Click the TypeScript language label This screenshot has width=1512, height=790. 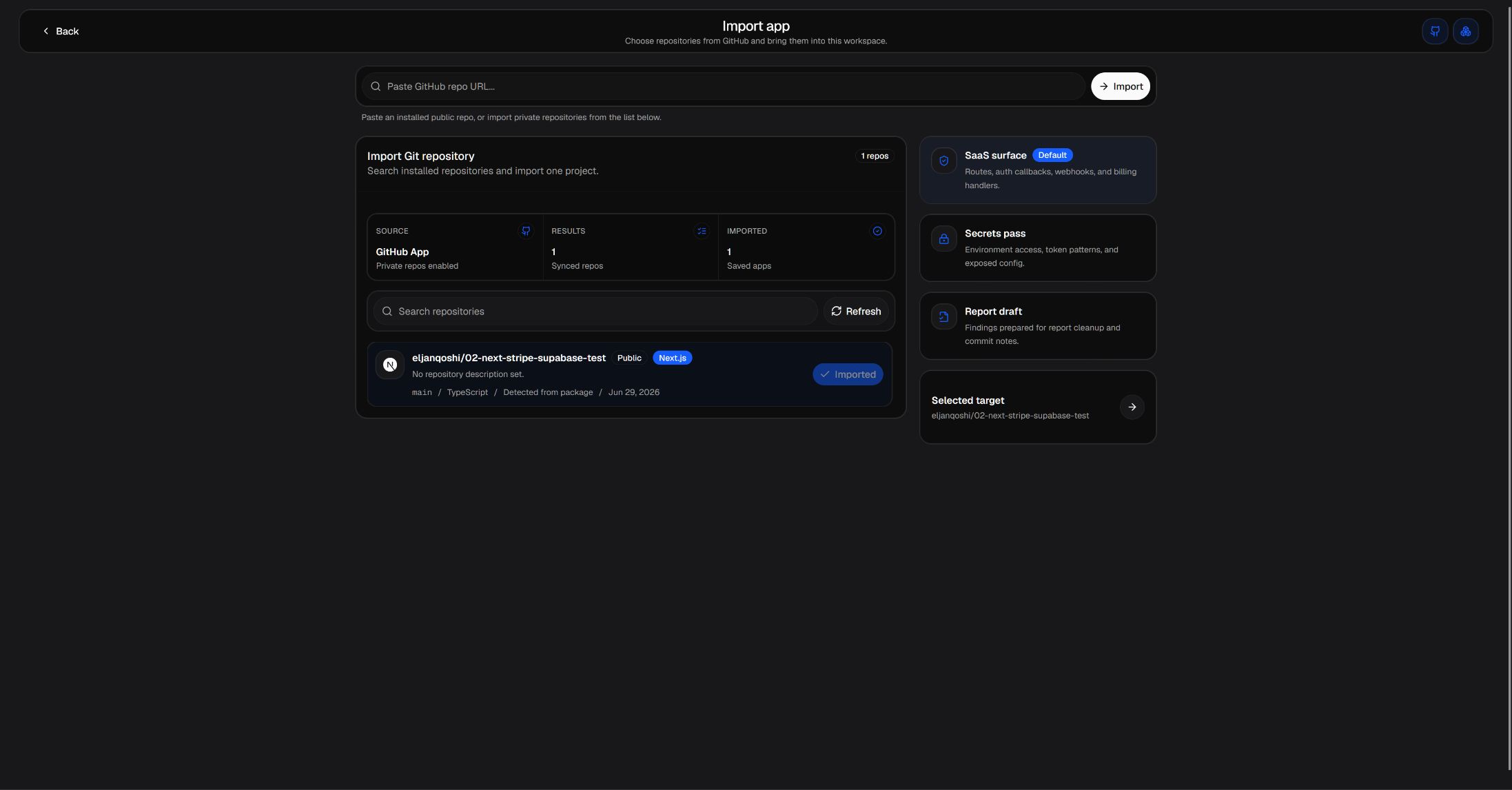pos(467,392)
